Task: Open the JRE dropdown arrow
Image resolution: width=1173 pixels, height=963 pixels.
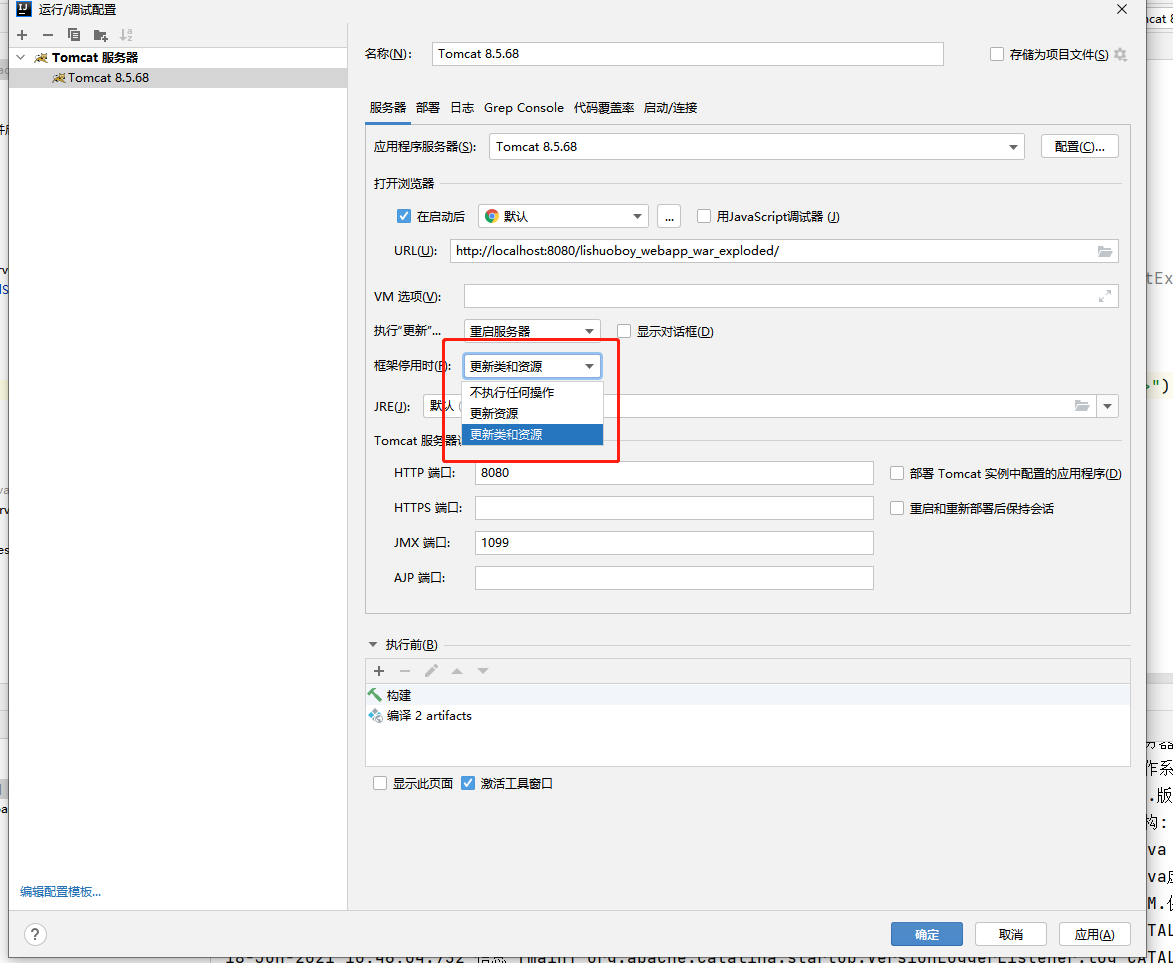Action: tap(1107, 406)
